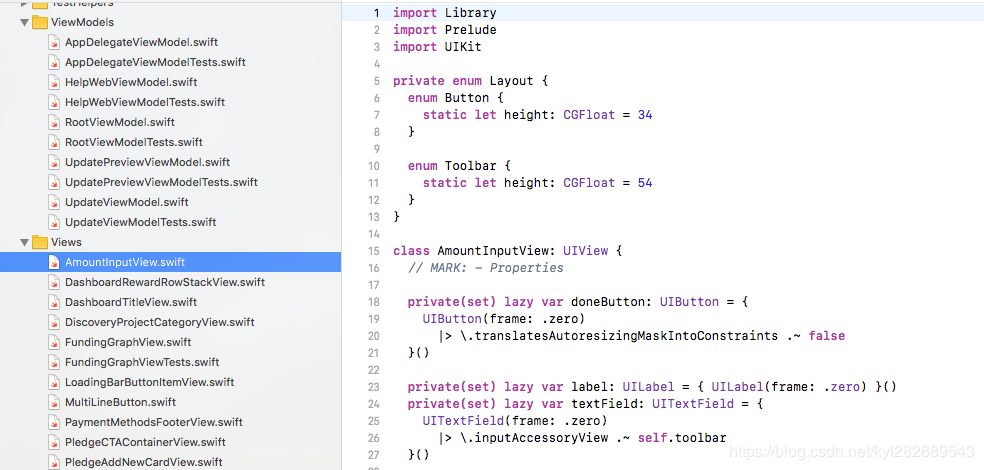Viewport: 984px width, 470px height.
Task: Select UpdateViewModel.swift file
Action: coord(127,203)
